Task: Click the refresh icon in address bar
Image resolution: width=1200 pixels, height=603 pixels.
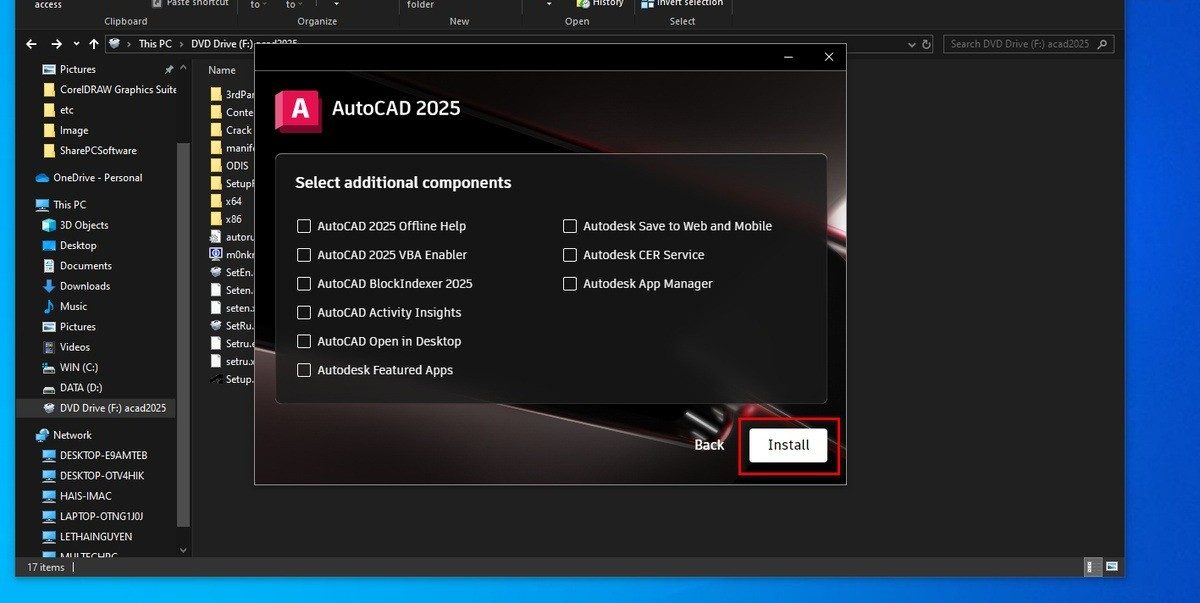Action: click(927, 43)
